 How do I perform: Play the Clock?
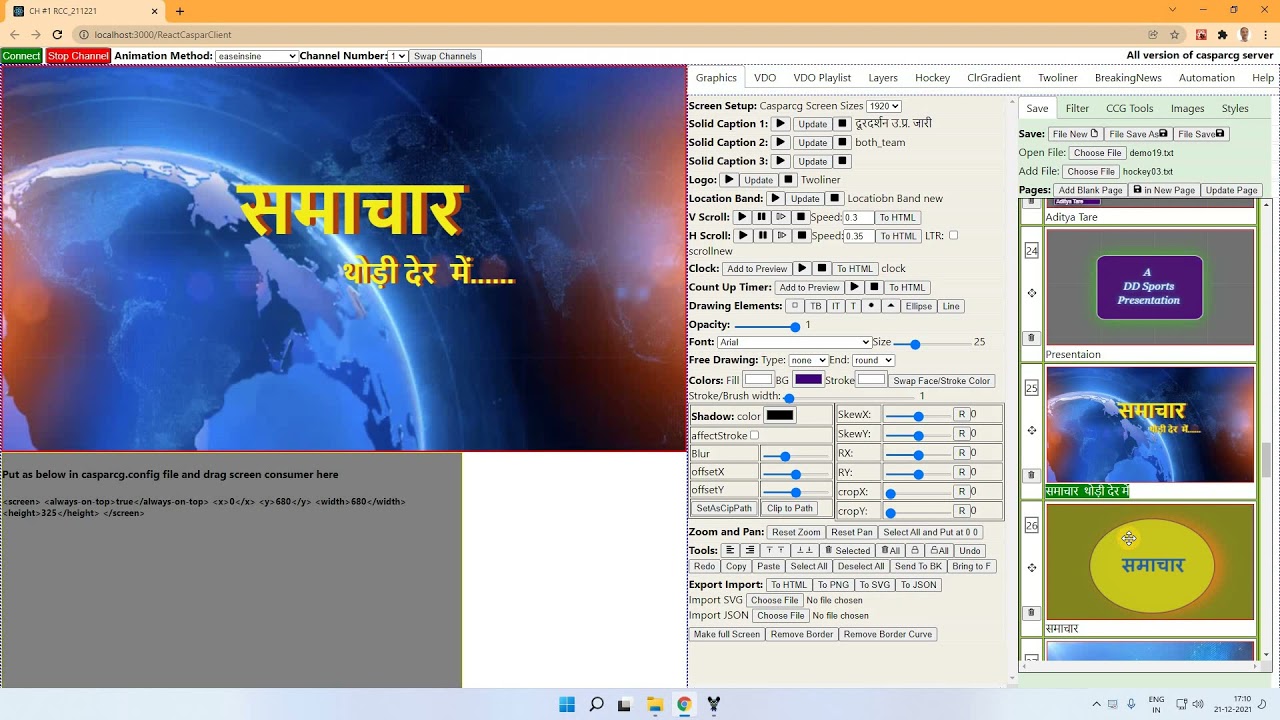point(801,268)
